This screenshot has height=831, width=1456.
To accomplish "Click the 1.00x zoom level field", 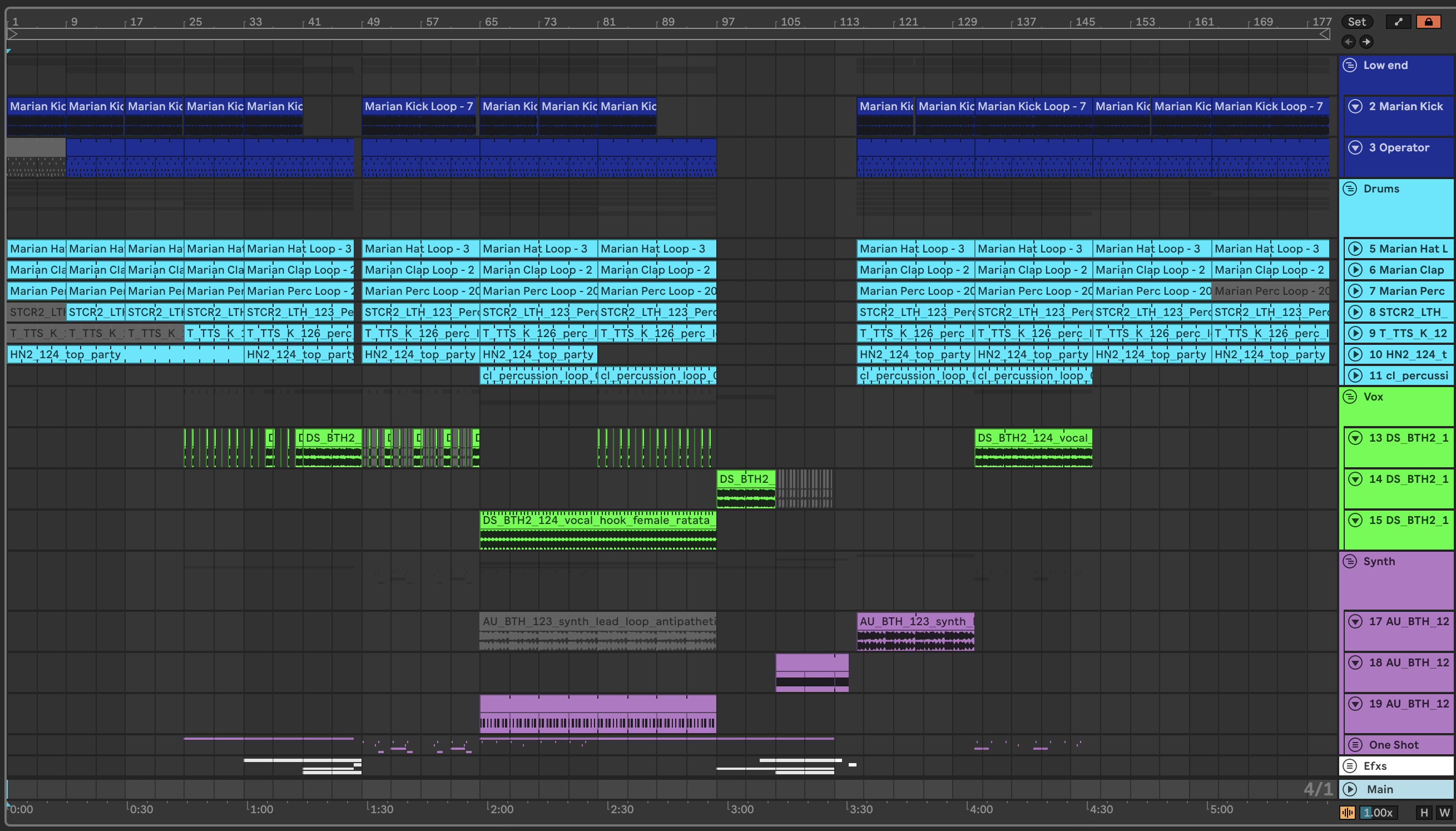I will [1378, 813].
